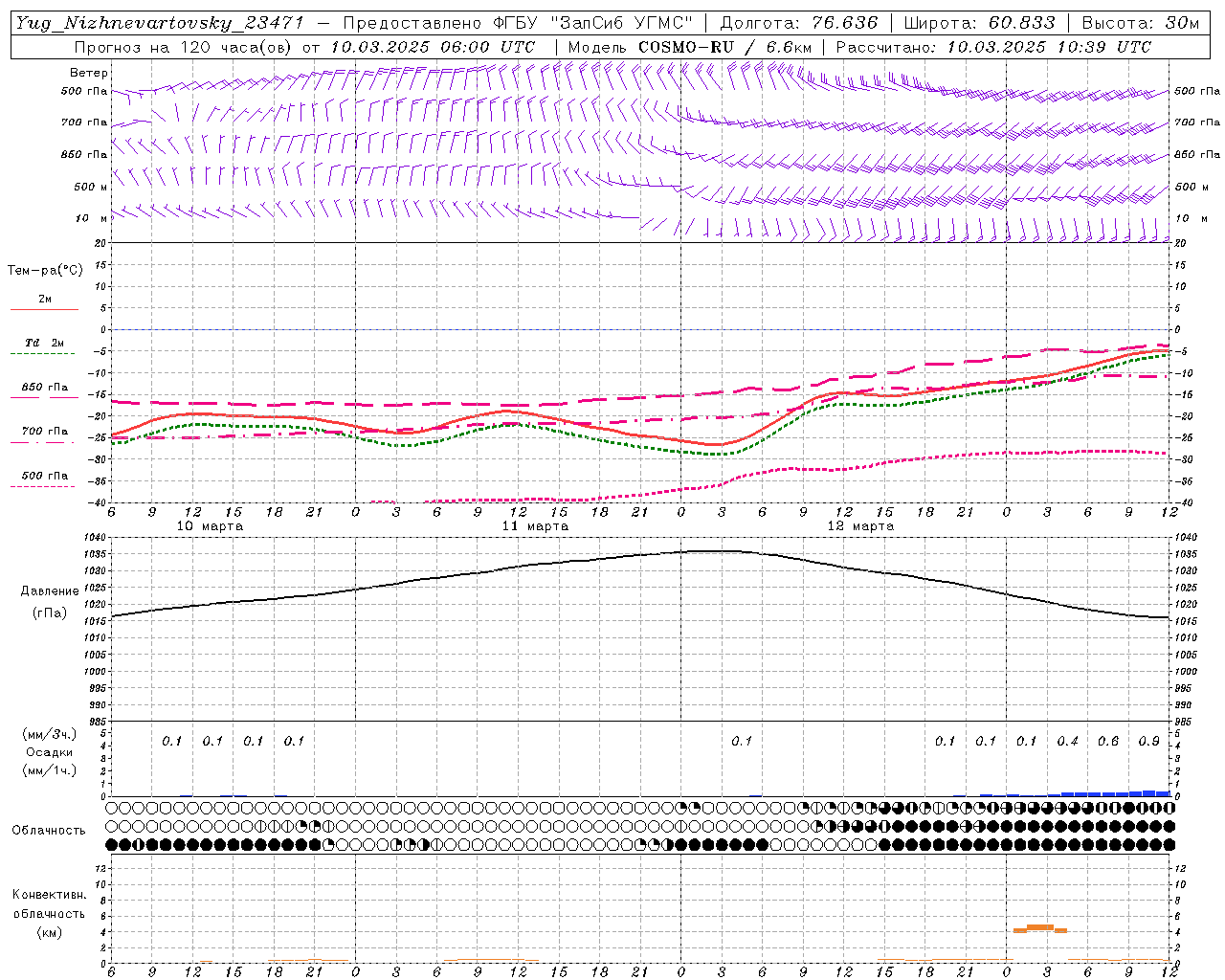Click the "Td 2м" dew point legend entry
This screenshot has width=1225, height=980.
(44, 343)
